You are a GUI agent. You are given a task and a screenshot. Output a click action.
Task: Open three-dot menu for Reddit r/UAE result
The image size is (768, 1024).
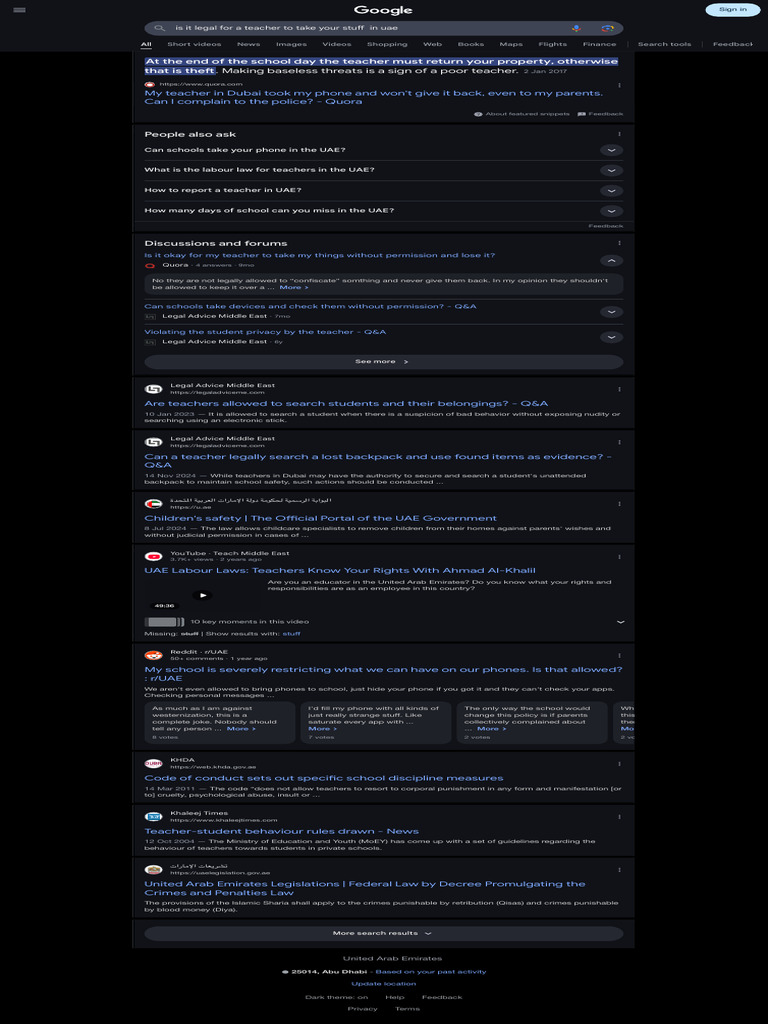(619, 656)
